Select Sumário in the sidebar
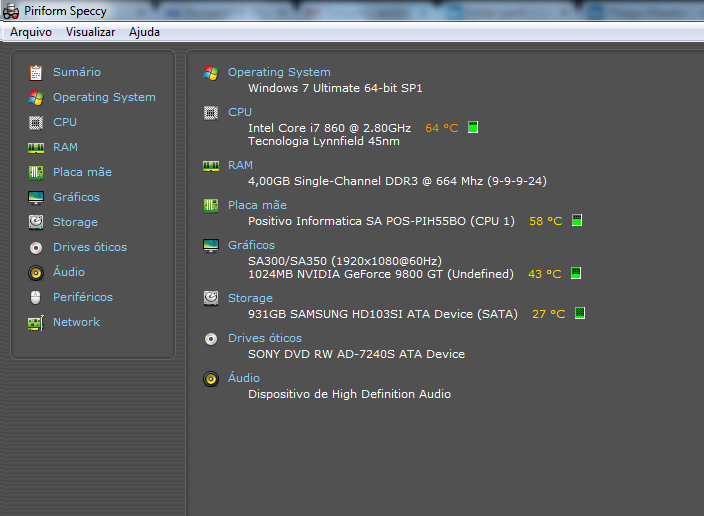704x516 pixels. coord(77,72)
